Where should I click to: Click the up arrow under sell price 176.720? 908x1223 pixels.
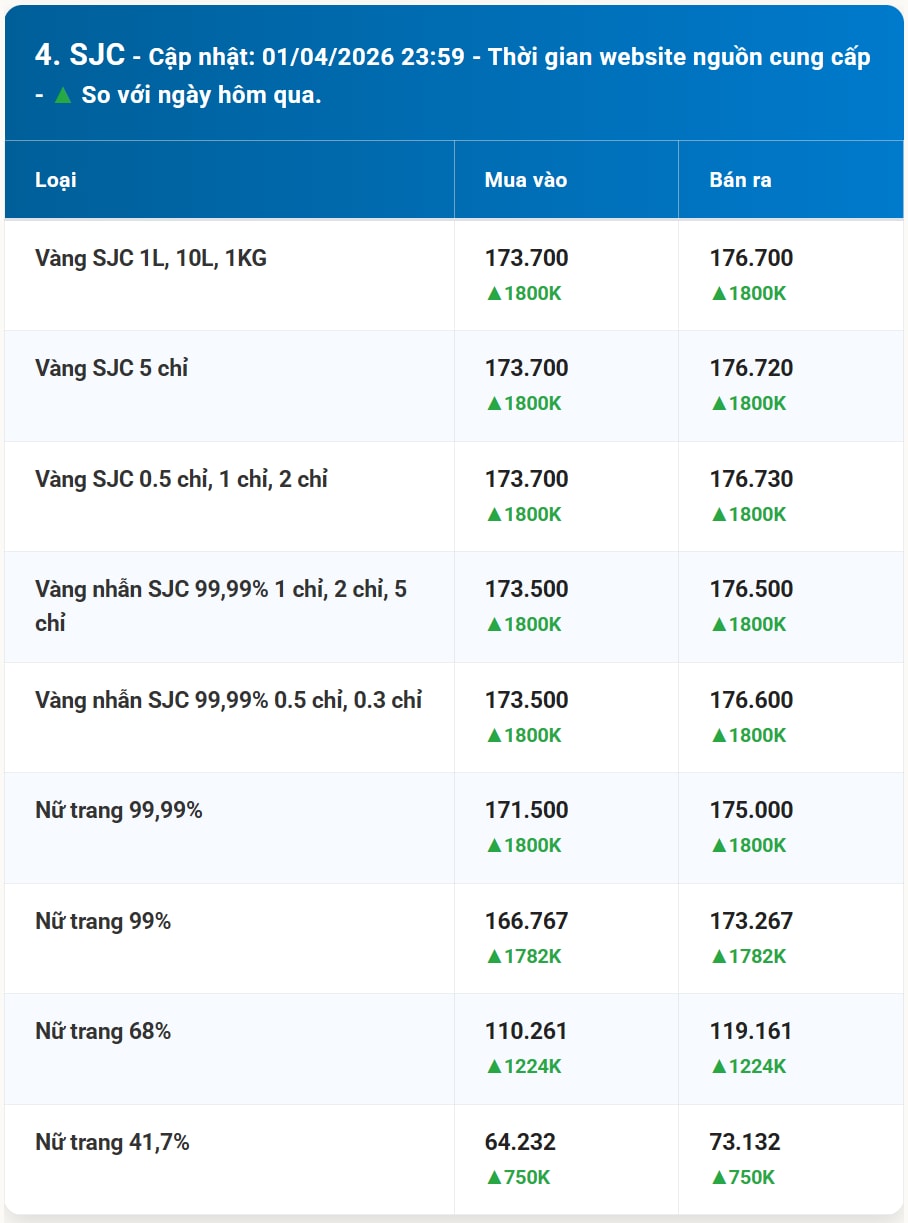[x=718, y=404]
